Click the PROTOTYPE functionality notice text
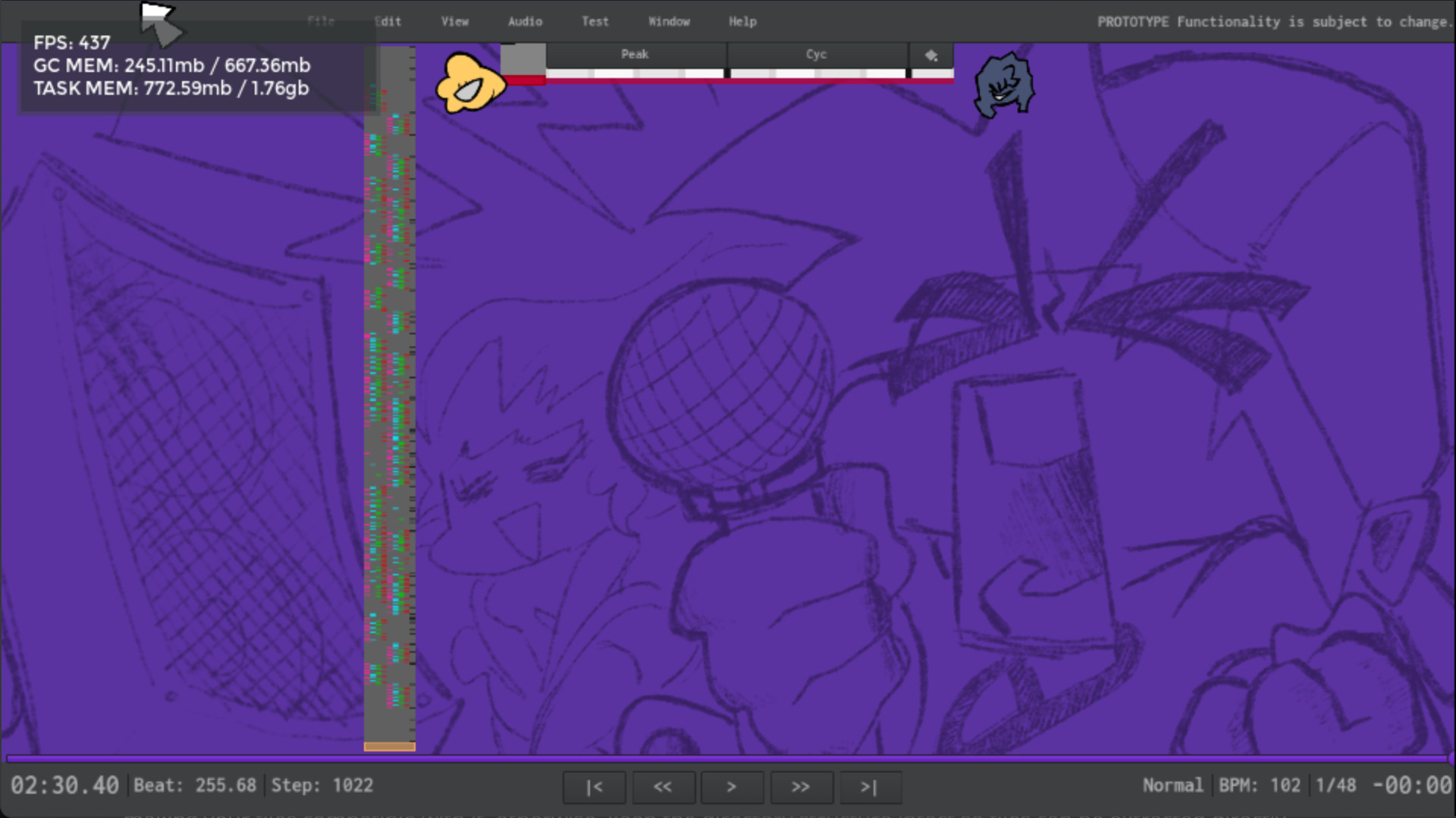Viewport: 1456px width, 818px height. pyautogui.click(x=1274, y=22)
